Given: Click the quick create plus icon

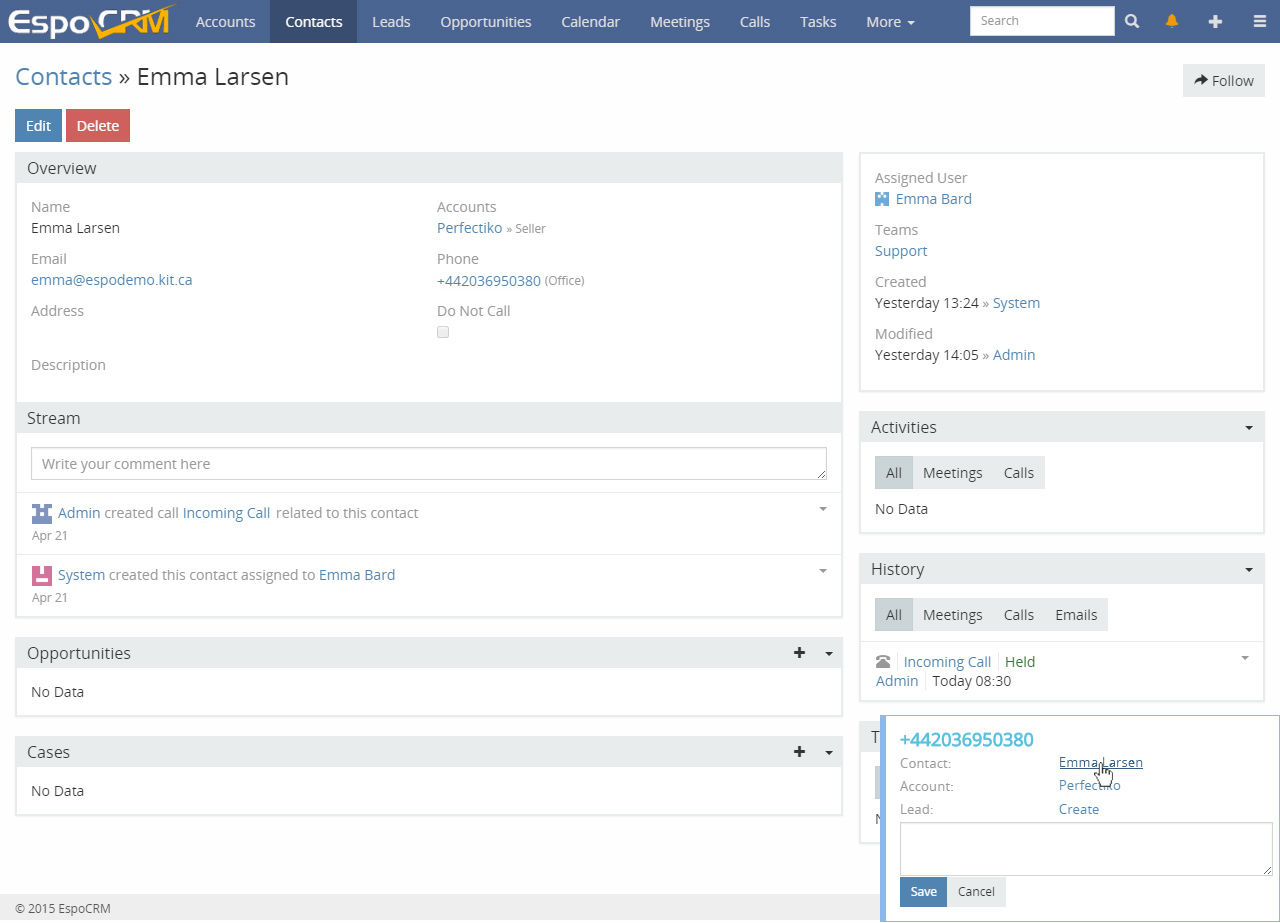Looking at the screenshot, I should [x=1215, y=21].
